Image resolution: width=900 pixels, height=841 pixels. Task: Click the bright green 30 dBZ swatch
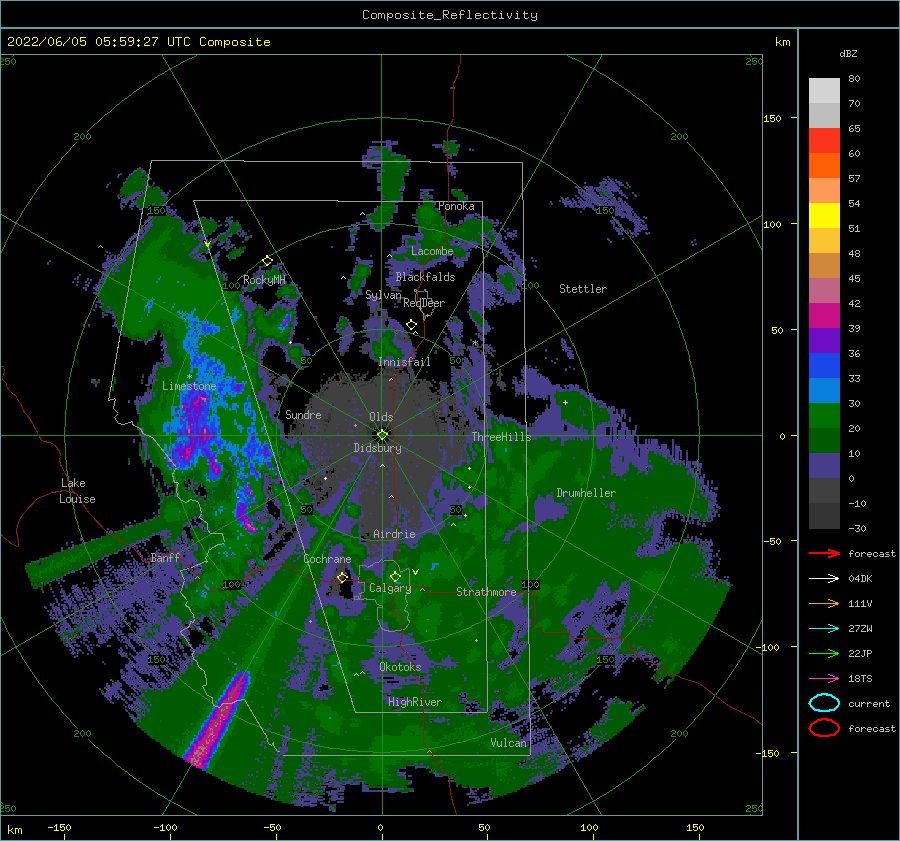point(824,416)
